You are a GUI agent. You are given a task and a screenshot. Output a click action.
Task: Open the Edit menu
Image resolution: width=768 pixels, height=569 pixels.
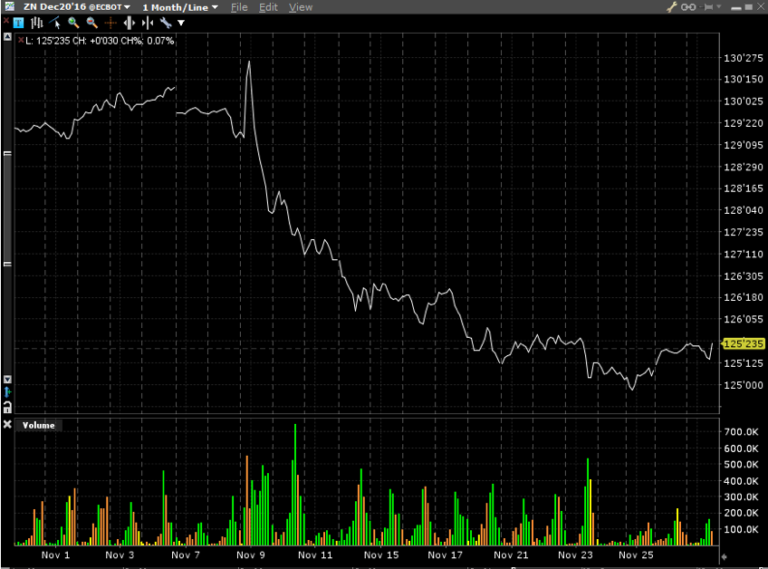(x=268, y=7)
